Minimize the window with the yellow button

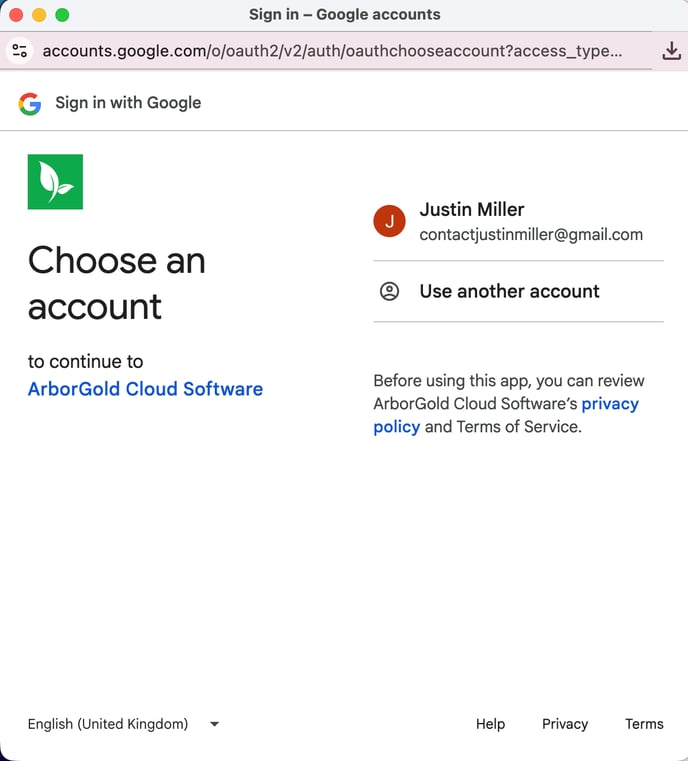coord(39,15)
